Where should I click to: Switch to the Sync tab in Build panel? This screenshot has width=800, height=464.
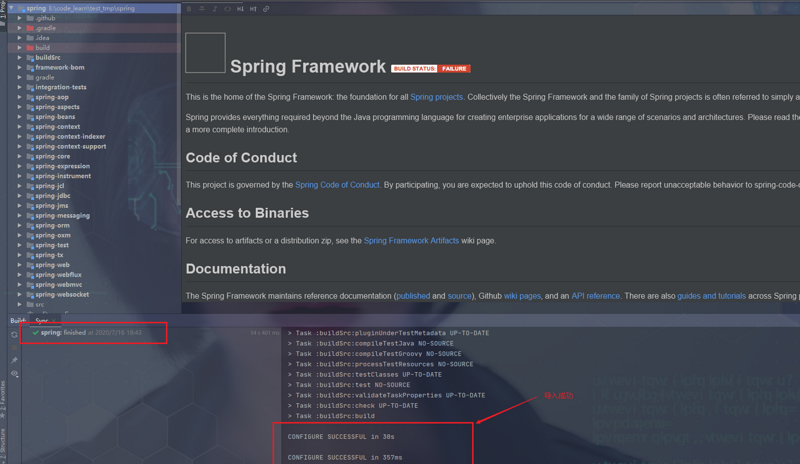coord(41,321)
